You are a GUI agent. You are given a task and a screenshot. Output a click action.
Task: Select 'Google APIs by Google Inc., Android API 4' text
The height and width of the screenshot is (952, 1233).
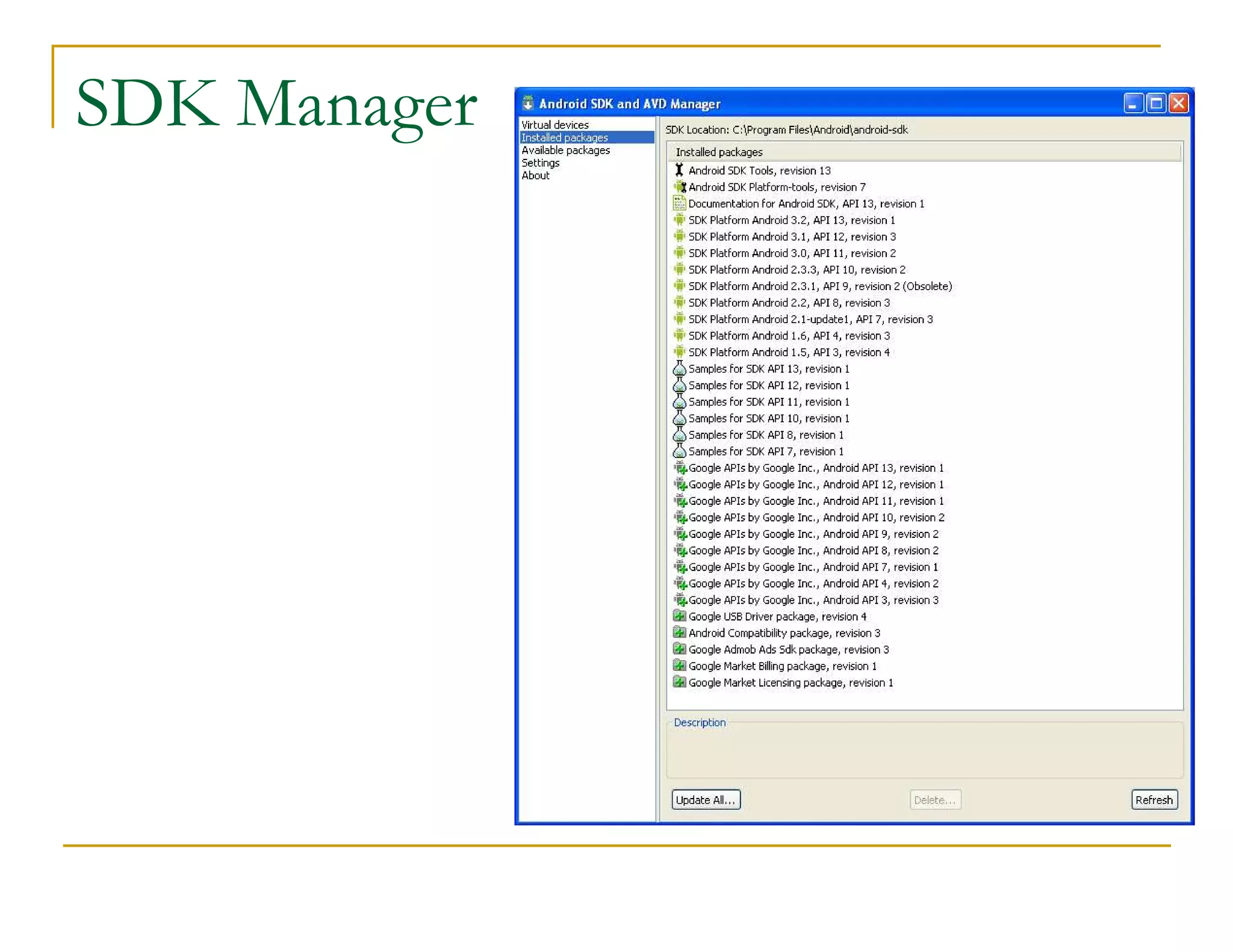(813, 584)
